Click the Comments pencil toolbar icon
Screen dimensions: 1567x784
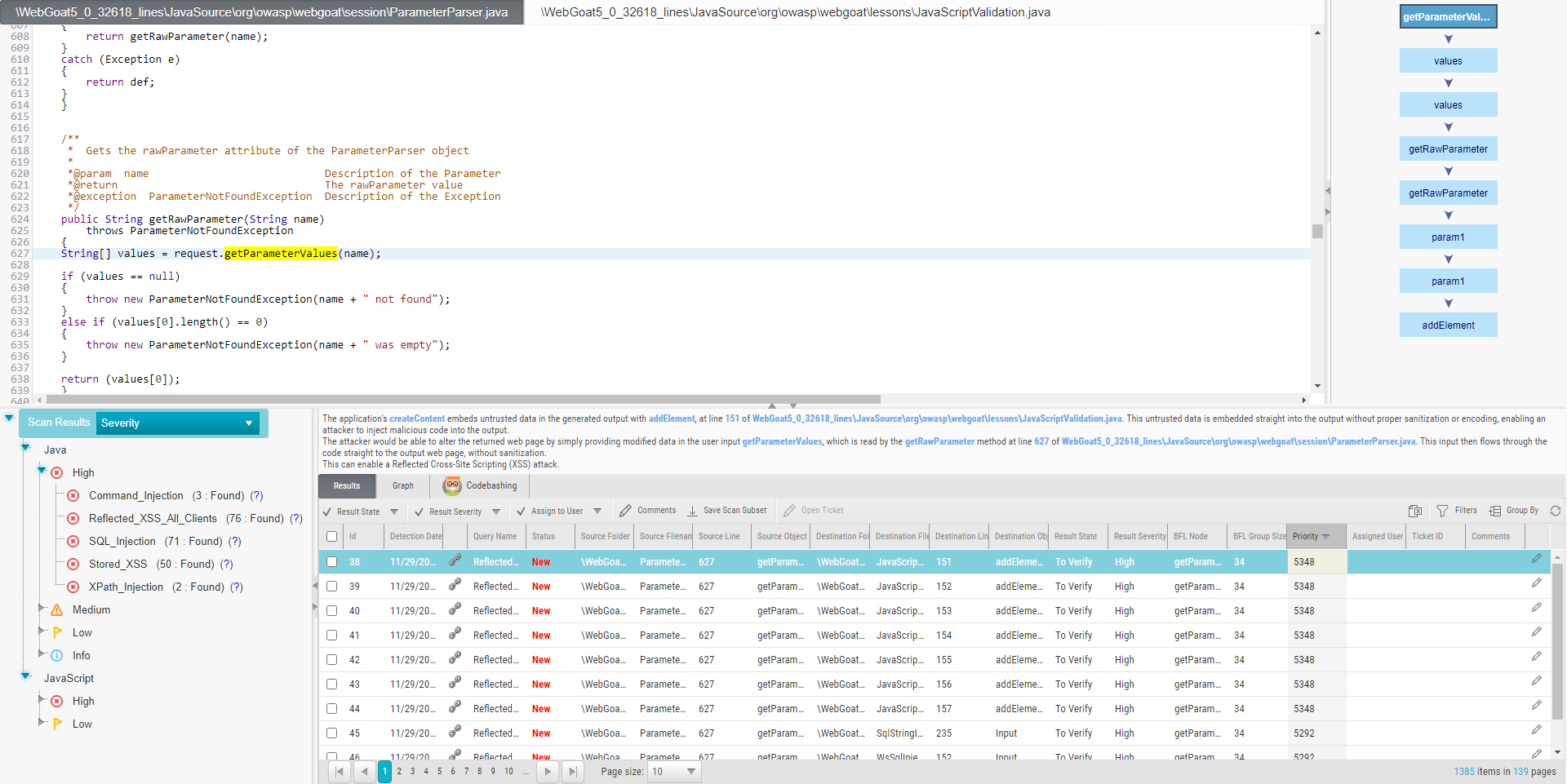coord(625,511)
